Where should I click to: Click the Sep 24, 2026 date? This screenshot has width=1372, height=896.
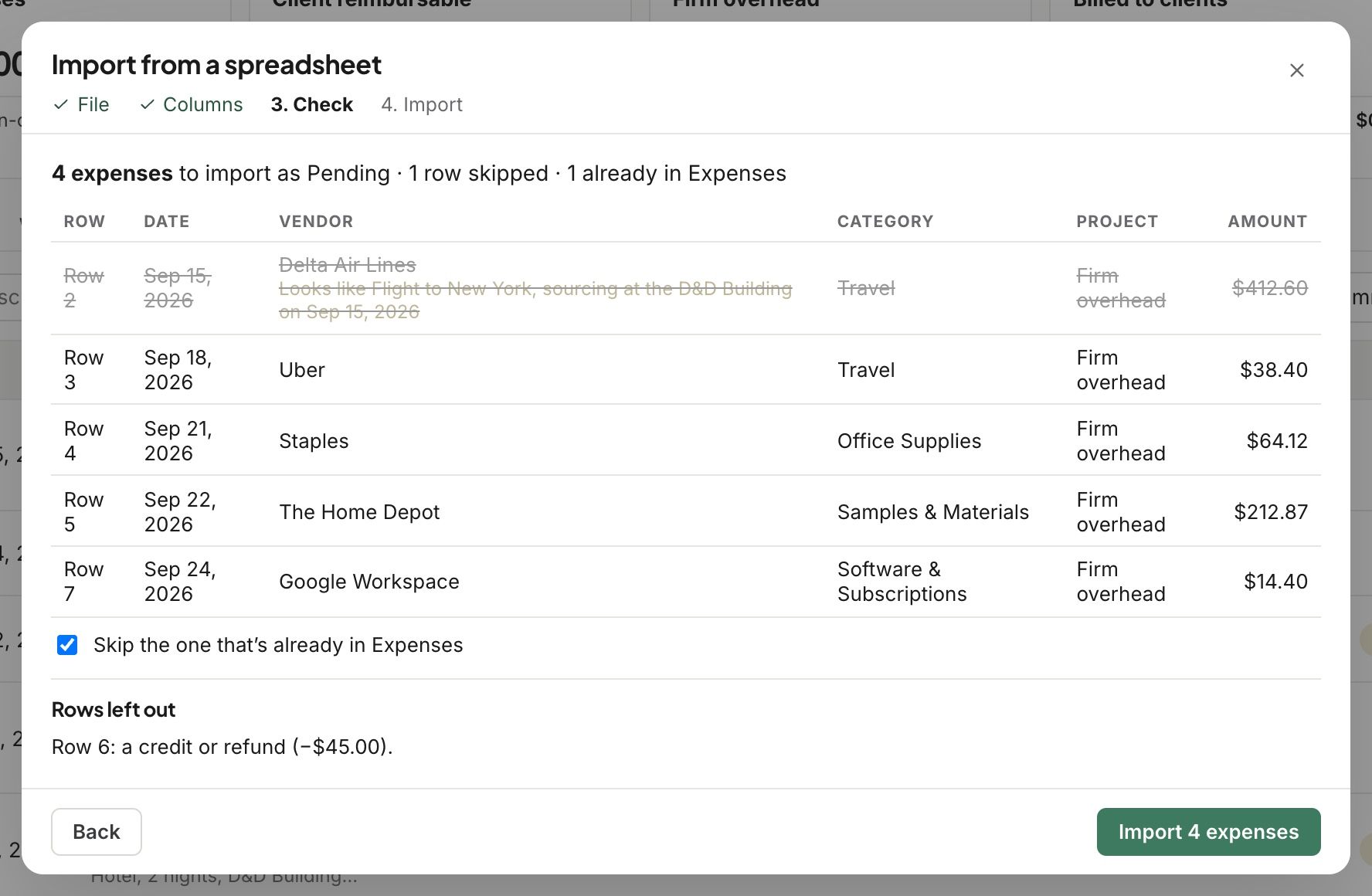pyautogui.click(x=180, y=582)
